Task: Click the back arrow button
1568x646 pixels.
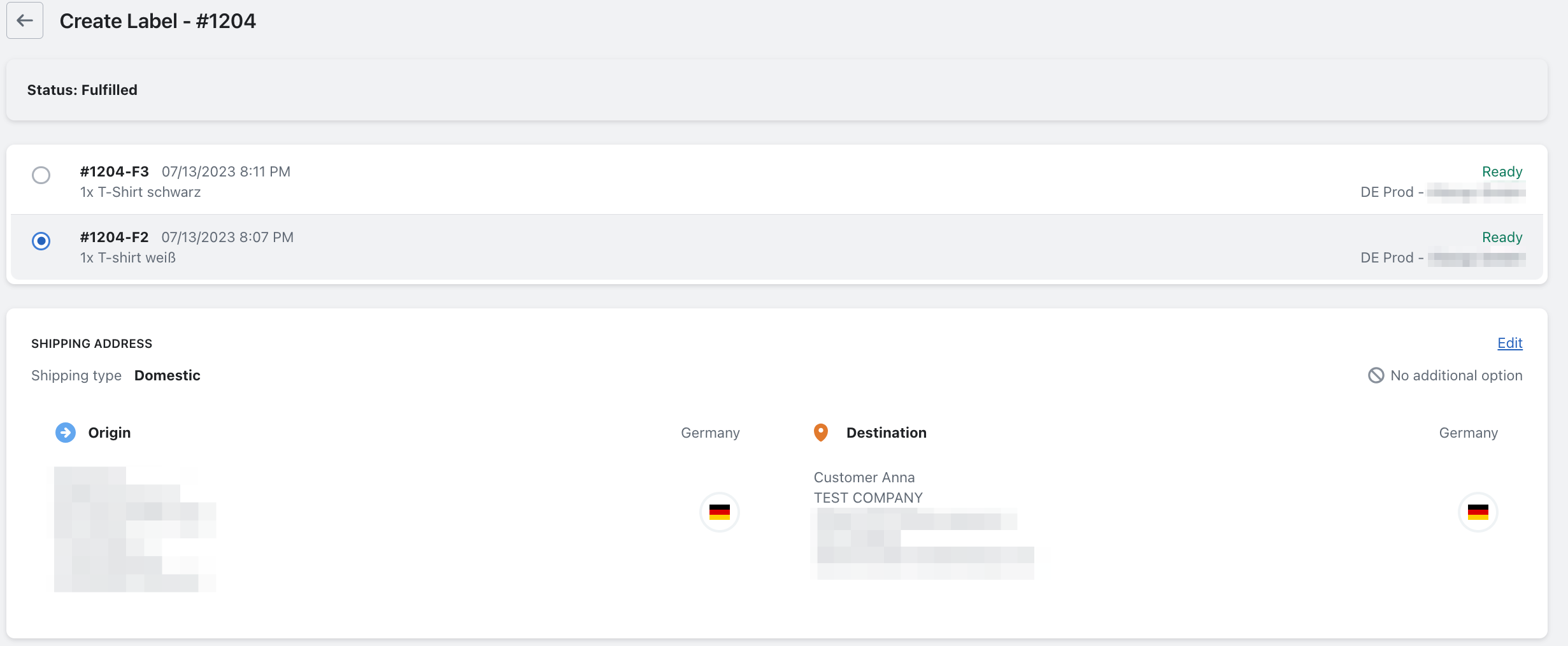Action: pos(25,20)
